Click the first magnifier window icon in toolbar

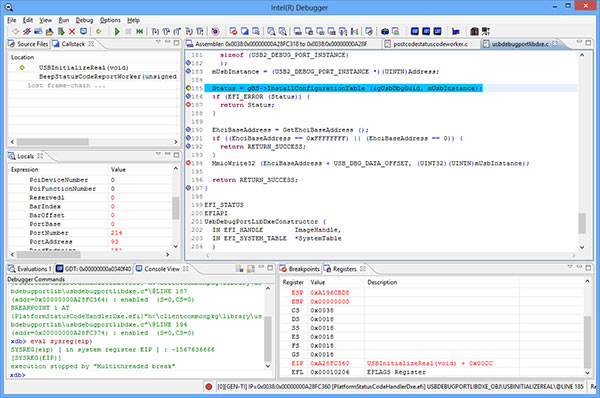point(271,31)
